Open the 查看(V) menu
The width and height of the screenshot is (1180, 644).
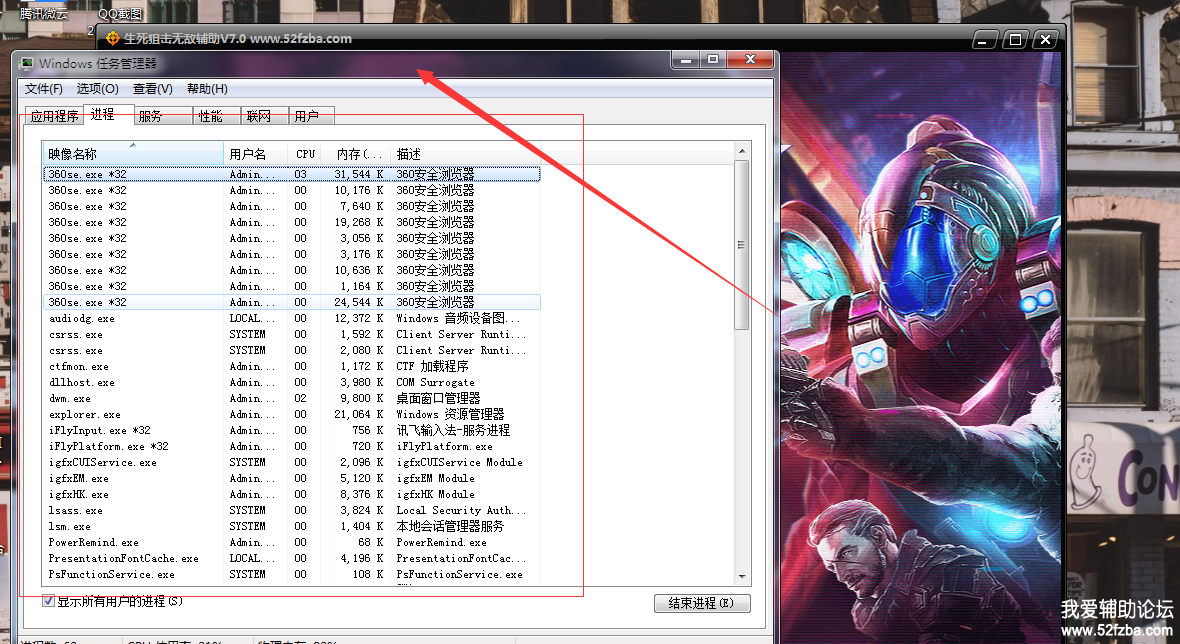click(x=153, y=89)
